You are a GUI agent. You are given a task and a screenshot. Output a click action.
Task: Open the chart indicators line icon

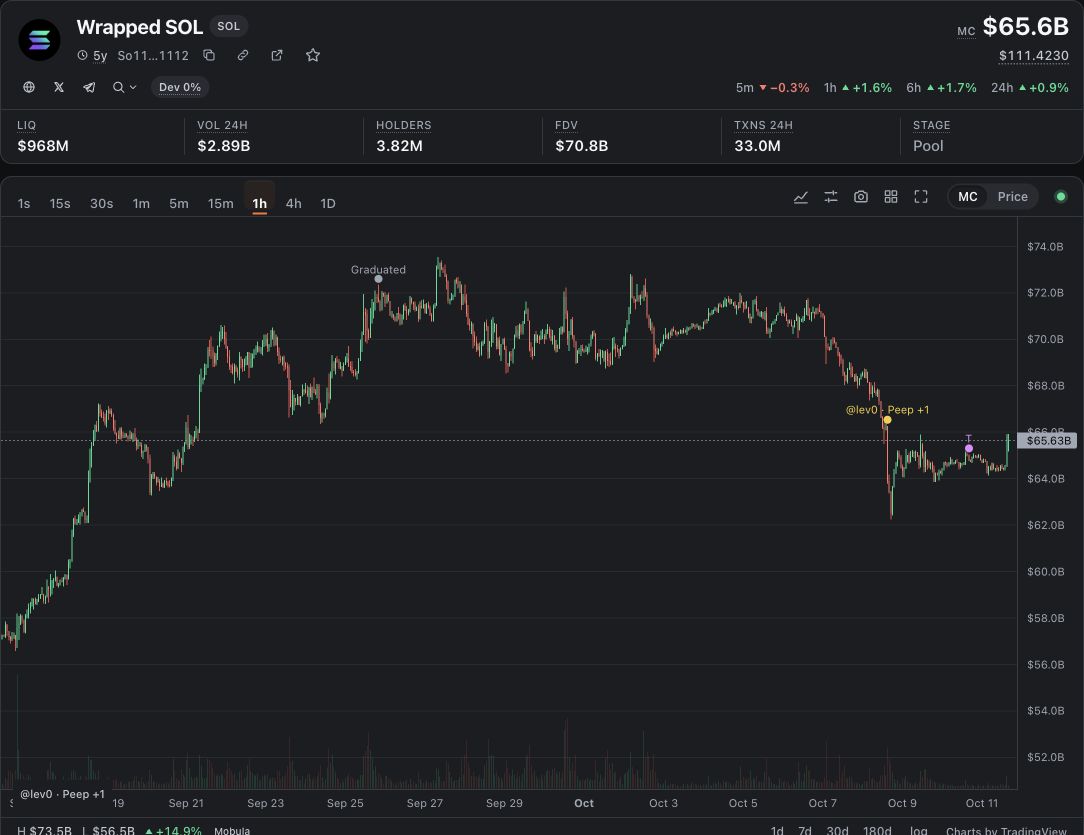(x=801, y=197)
